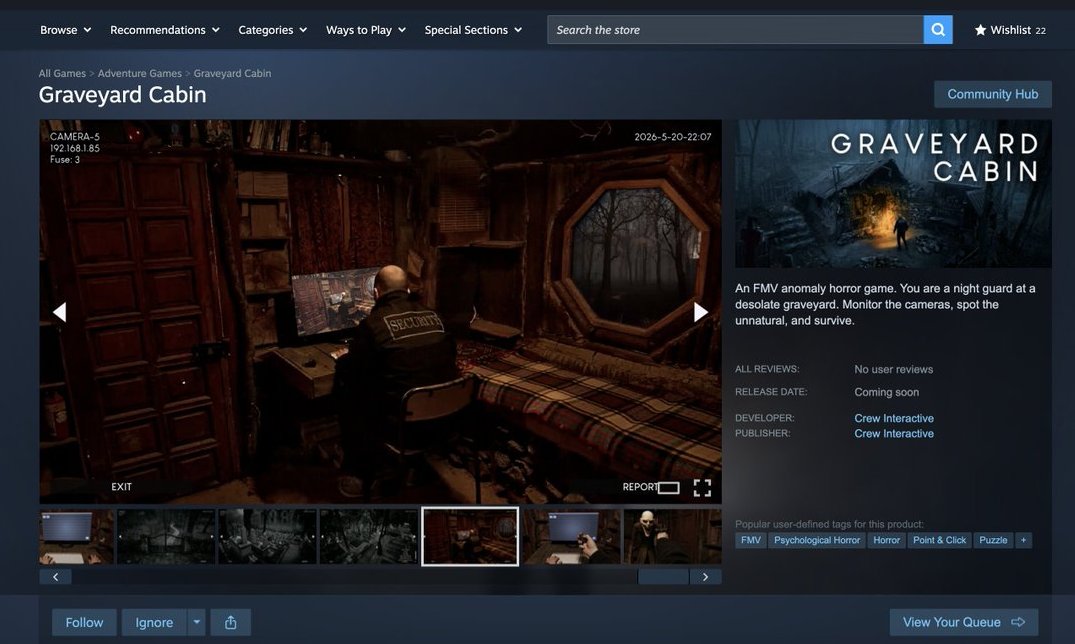Click the "No user reviews" text

coord(893,369)
